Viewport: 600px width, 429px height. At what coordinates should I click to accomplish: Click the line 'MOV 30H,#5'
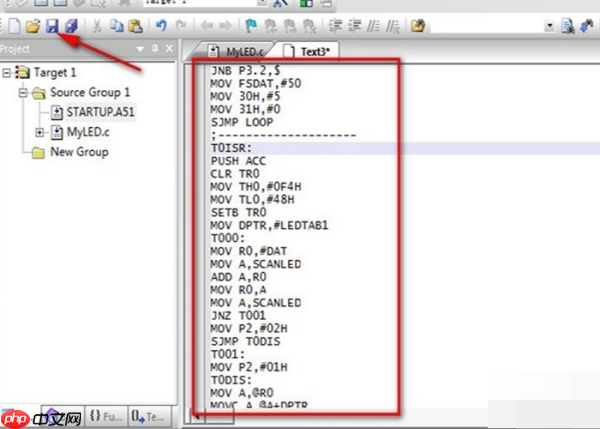click(245, 96)
